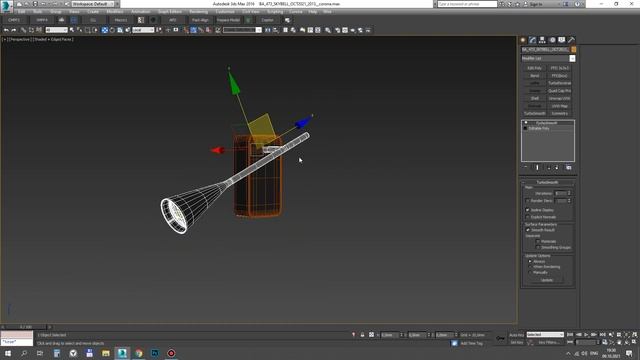The height and width of the screenshot is (360, 640).
Task: Collapse the TurboSmooth rollout header
Action: pyautogui.click(x=547, y=182)
